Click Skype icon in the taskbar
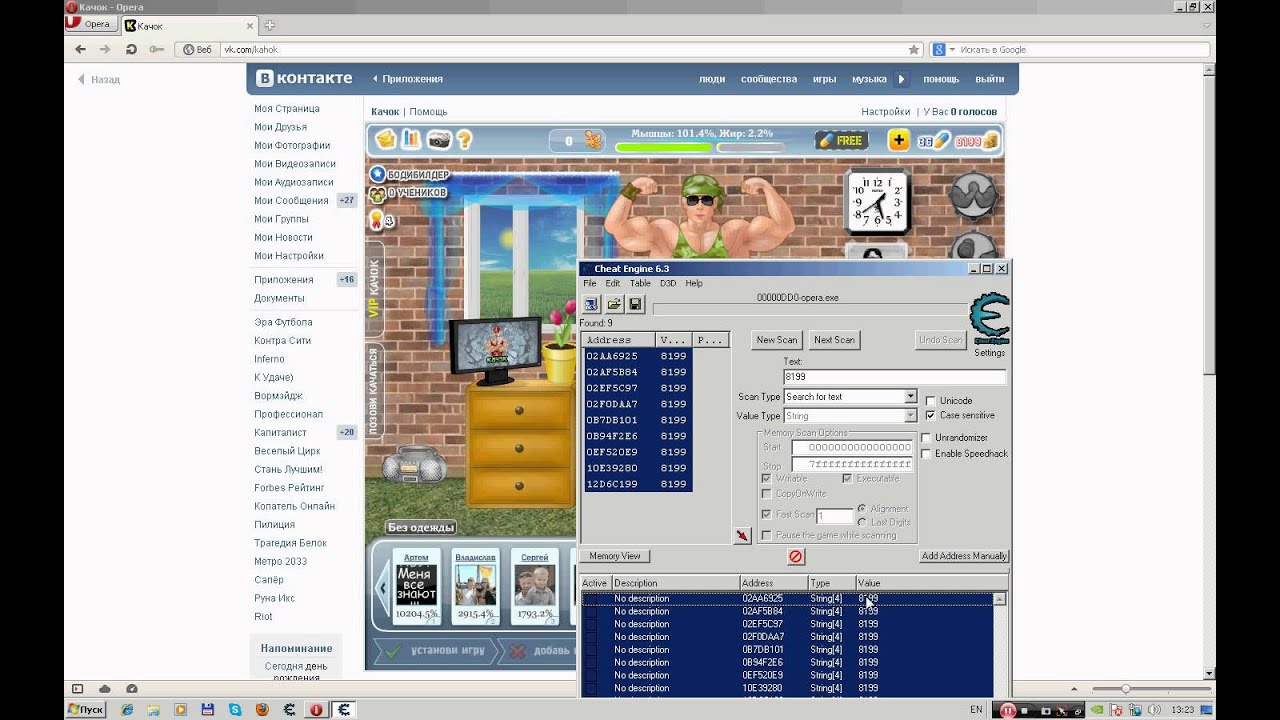The height and width of the screenshot is (720, 1280). [235, 710]
